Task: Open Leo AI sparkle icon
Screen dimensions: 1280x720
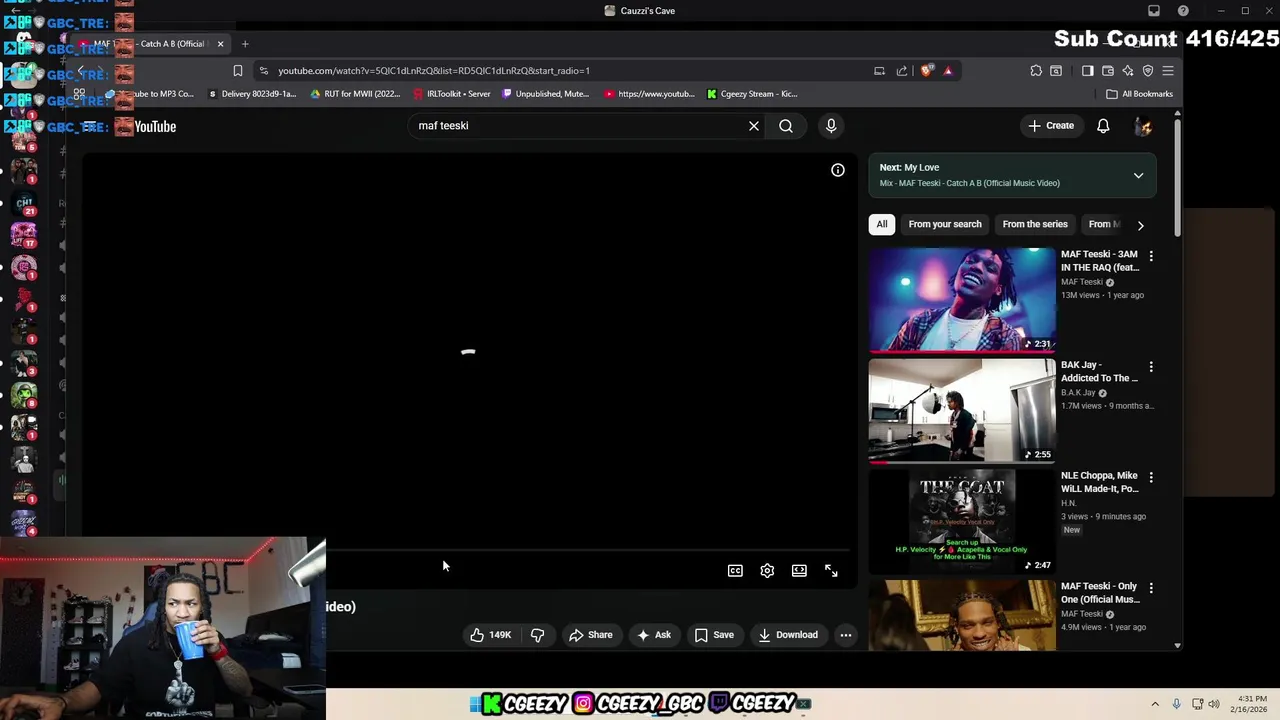Action: pos(1128,71)
